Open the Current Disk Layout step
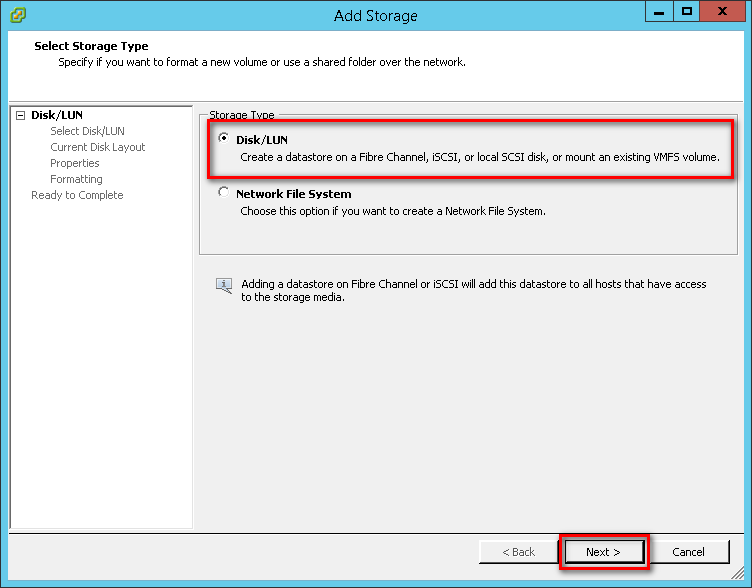The width and height of the screenshot is (752, 588). [97, 147]
